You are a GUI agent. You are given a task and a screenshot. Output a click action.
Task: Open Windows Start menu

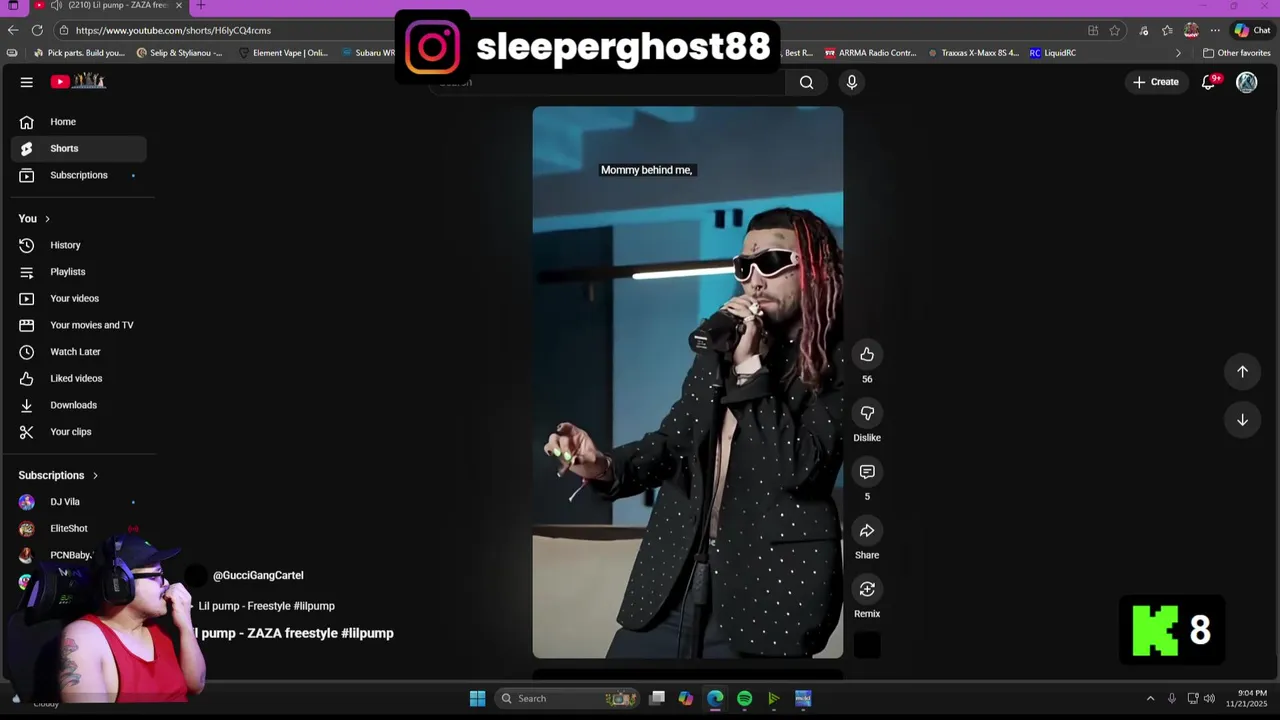[477, 698]
